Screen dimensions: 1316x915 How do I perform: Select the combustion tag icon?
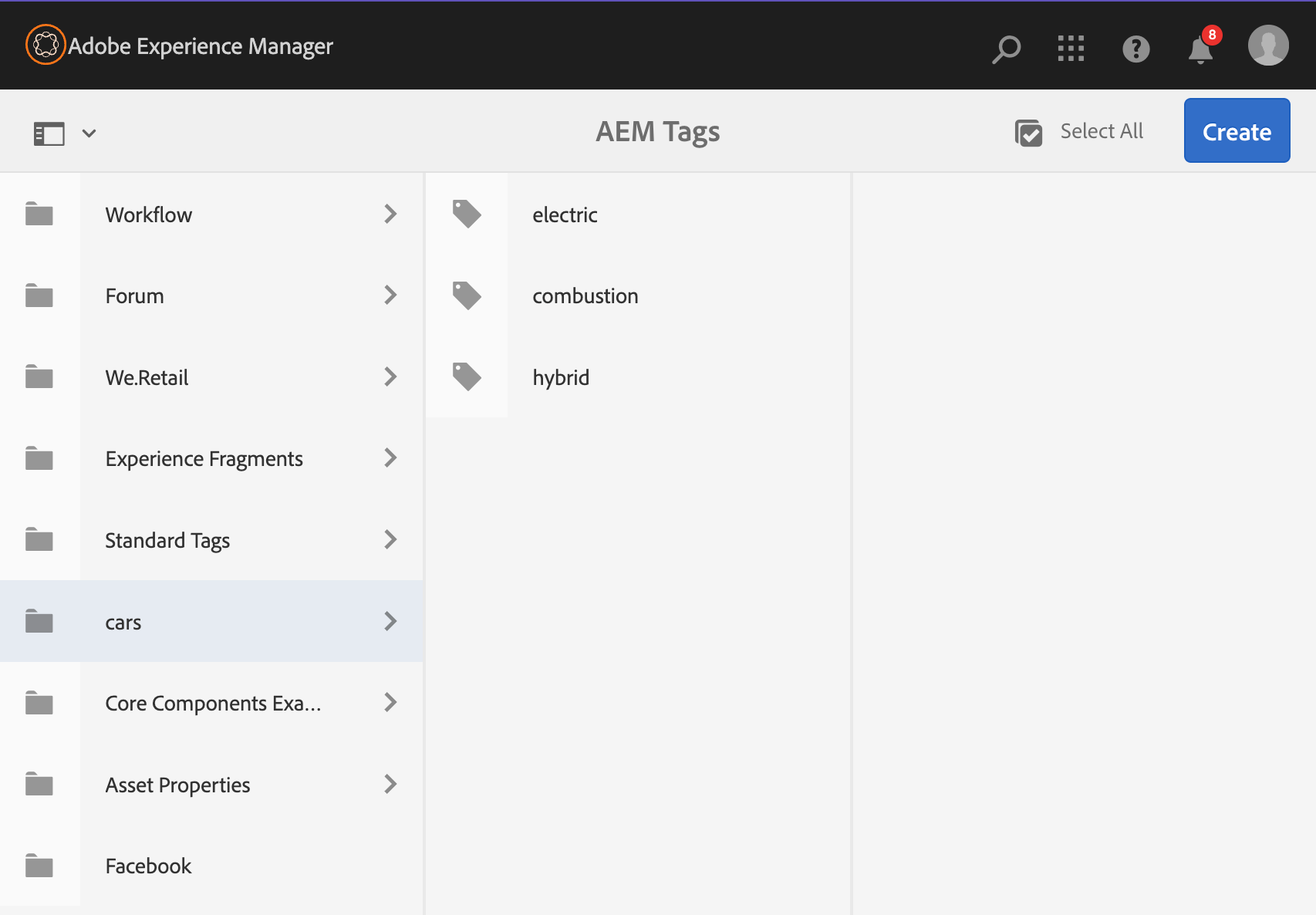[x=467, y=295]
